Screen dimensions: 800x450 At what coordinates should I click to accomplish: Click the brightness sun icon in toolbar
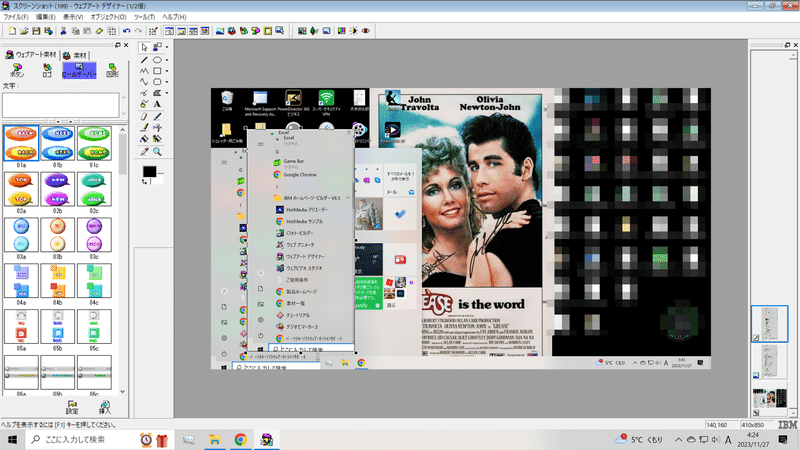(x=354, y=31)
